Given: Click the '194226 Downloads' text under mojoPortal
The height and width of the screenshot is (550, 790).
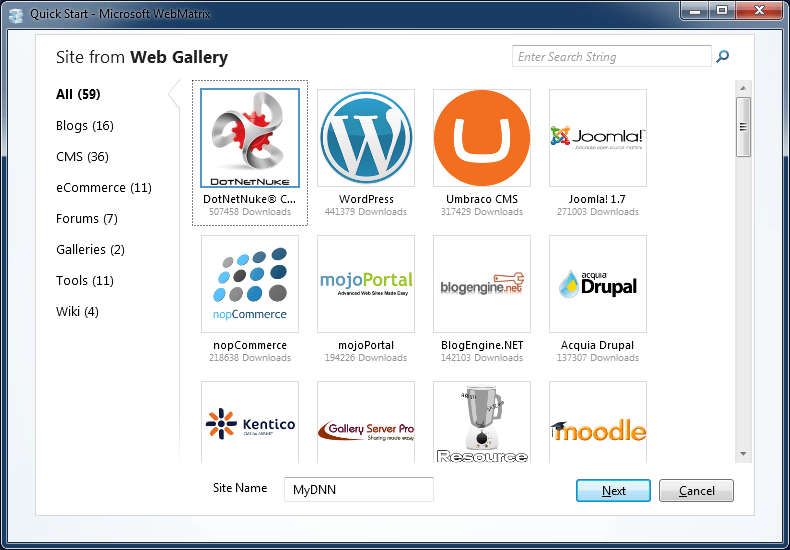Looking at the screenshot, I should click(x=366, y=358).
